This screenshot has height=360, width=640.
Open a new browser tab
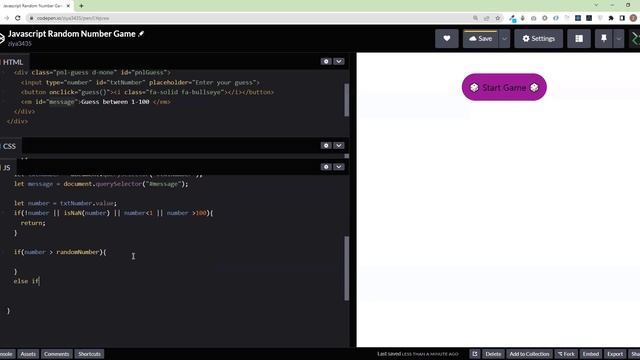(81, 6)
